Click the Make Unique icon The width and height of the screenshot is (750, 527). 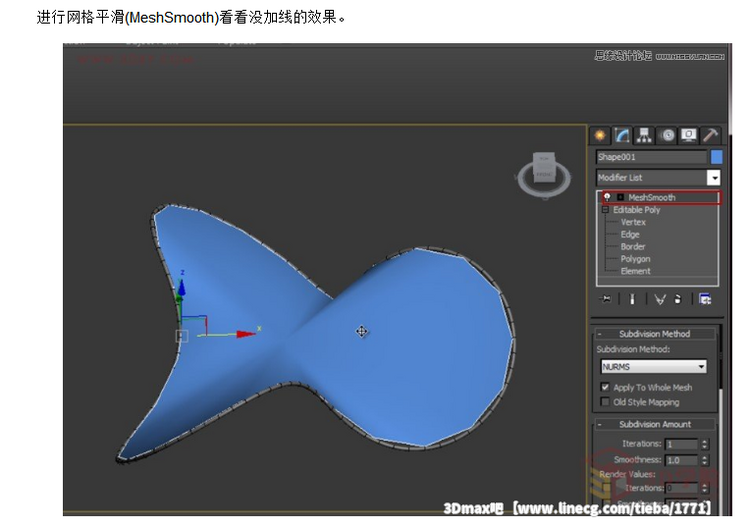click(x=660, y=300)
